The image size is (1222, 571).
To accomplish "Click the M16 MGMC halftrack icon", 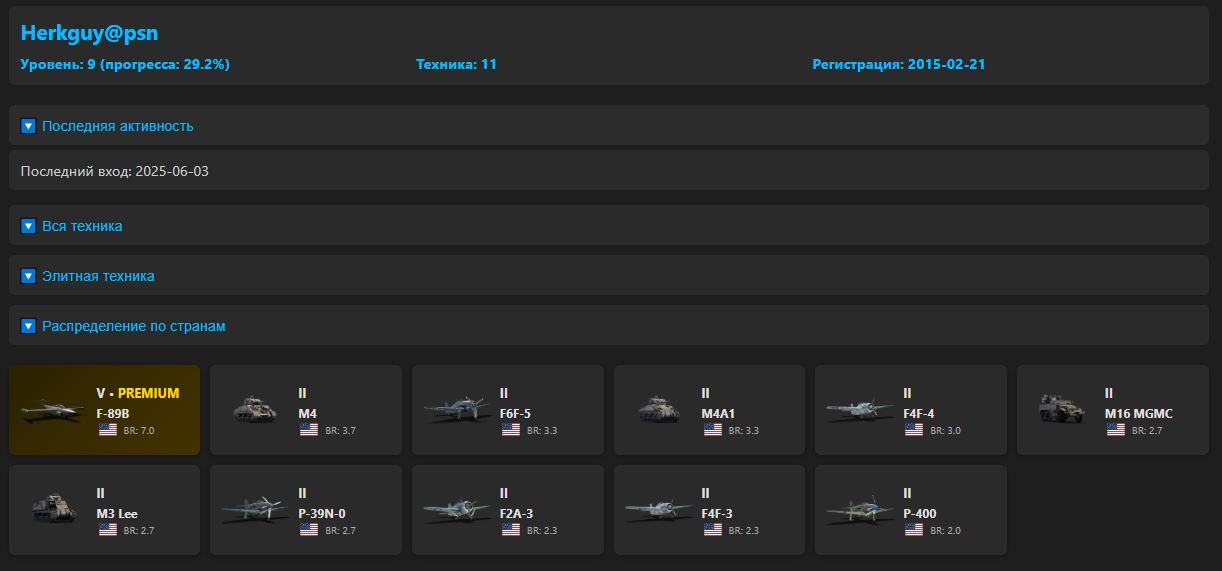I will [x=1061, y=410].
